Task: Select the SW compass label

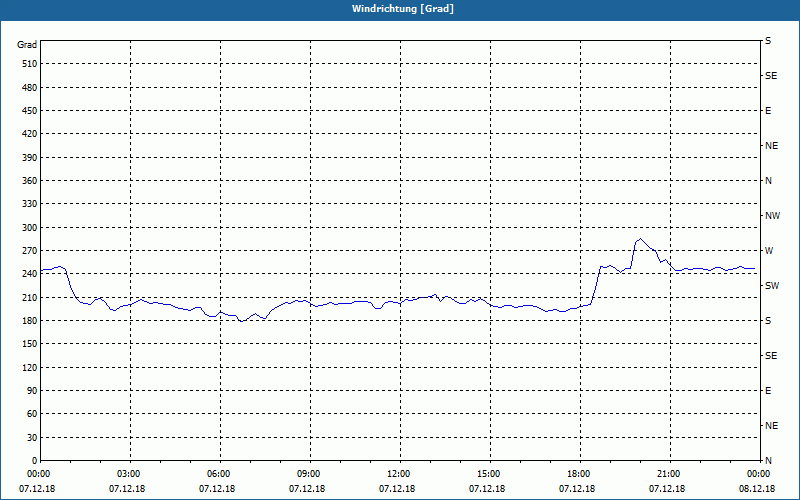Action: [x=772, y=286]
